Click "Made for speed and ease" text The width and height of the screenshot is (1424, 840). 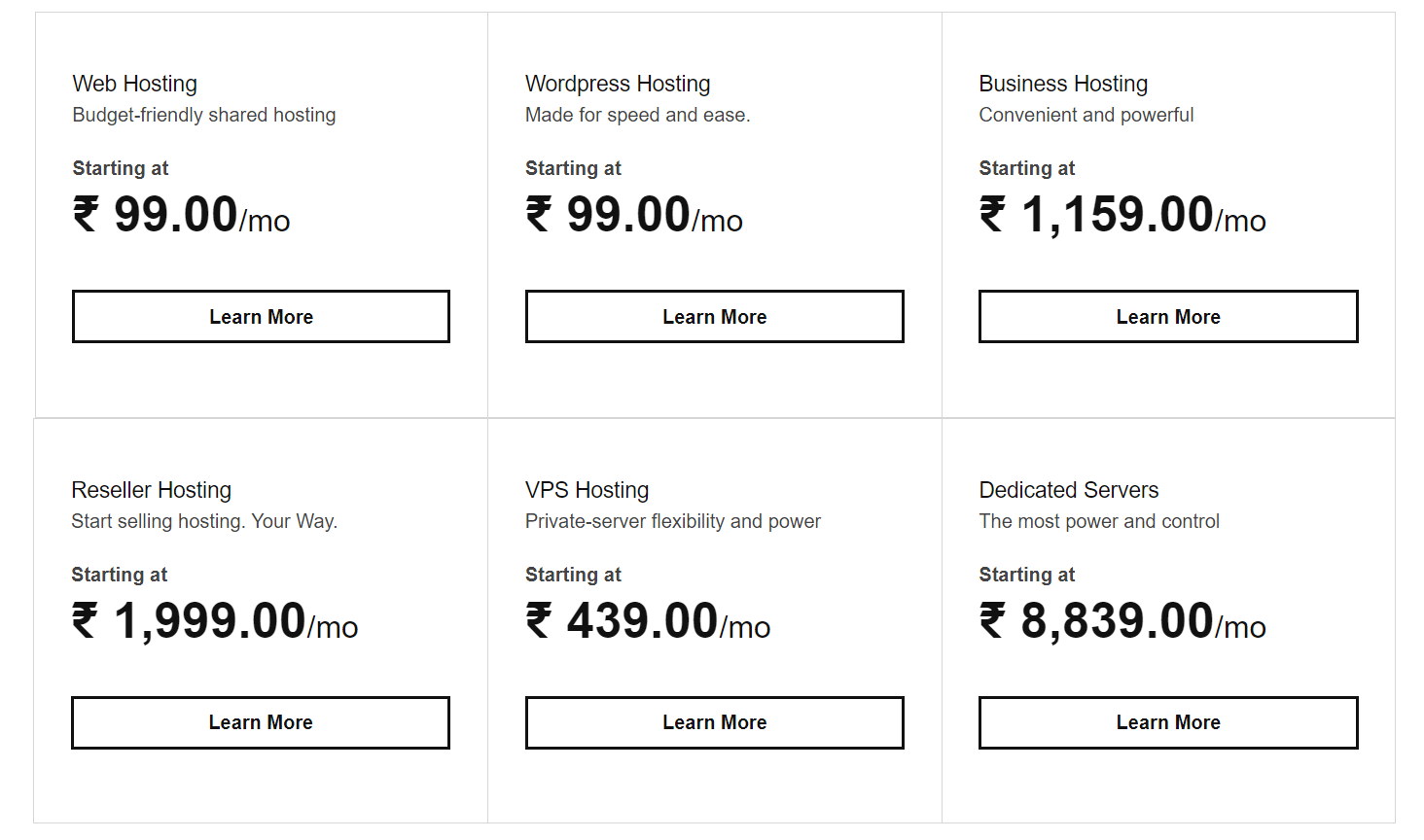(637, 115)
